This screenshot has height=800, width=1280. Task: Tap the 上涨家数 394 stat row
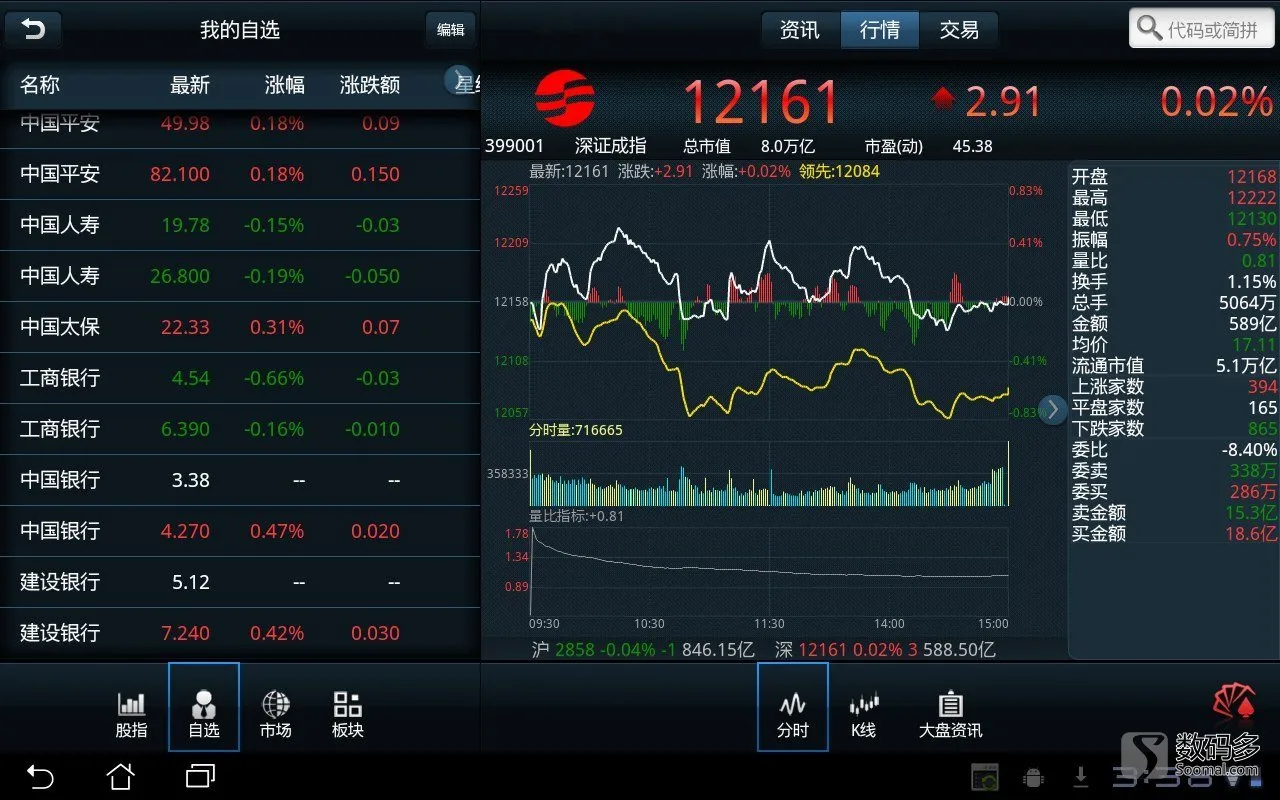[x=1174, y=386]
